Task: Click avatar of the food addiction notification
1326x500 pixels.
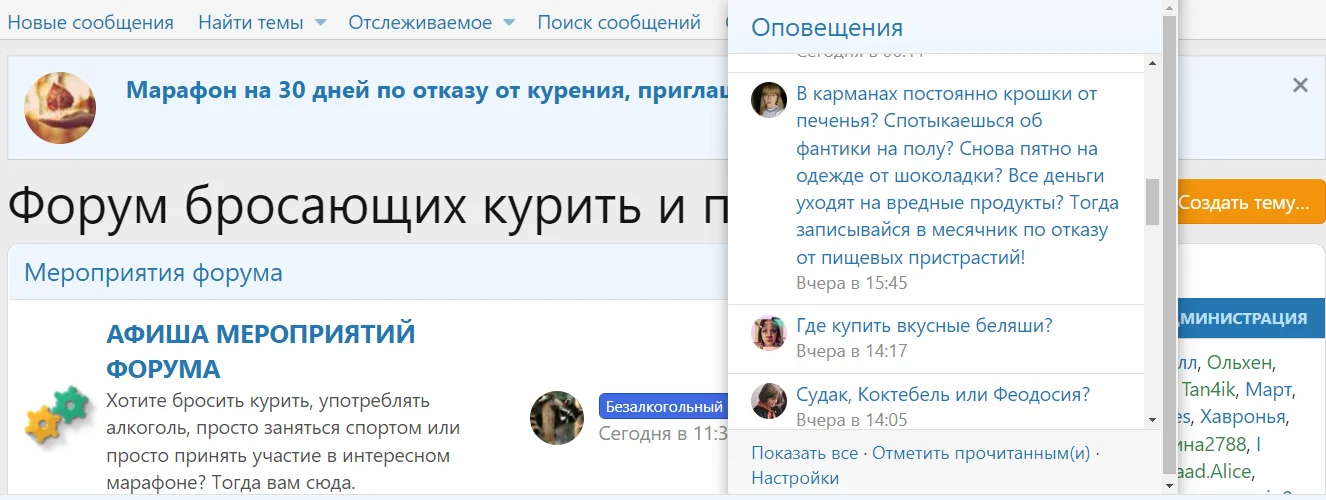Action: 769,100
